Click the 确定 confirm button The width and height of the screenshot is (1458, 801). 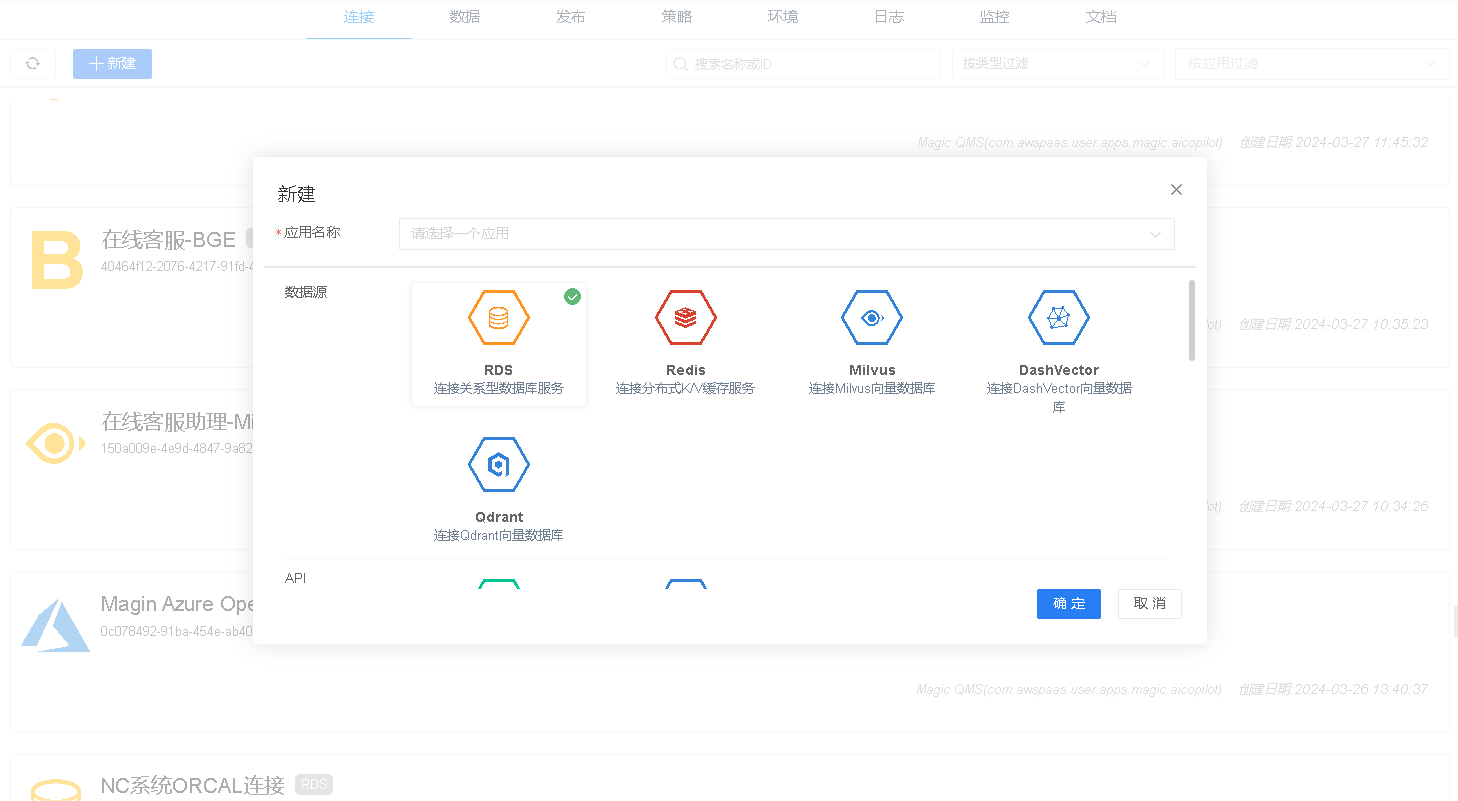[1069, 604]
